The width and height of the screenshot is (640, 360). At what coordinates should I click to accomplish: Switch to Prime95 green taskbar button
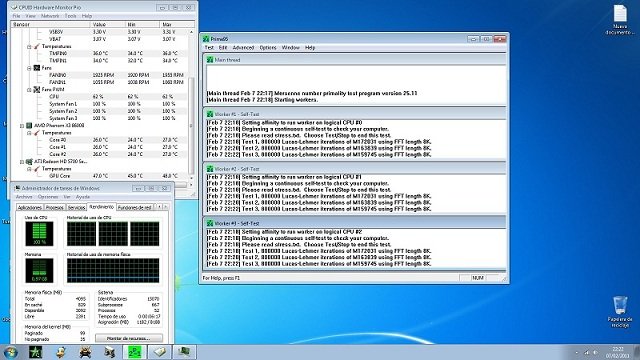[x=135, y=352]
